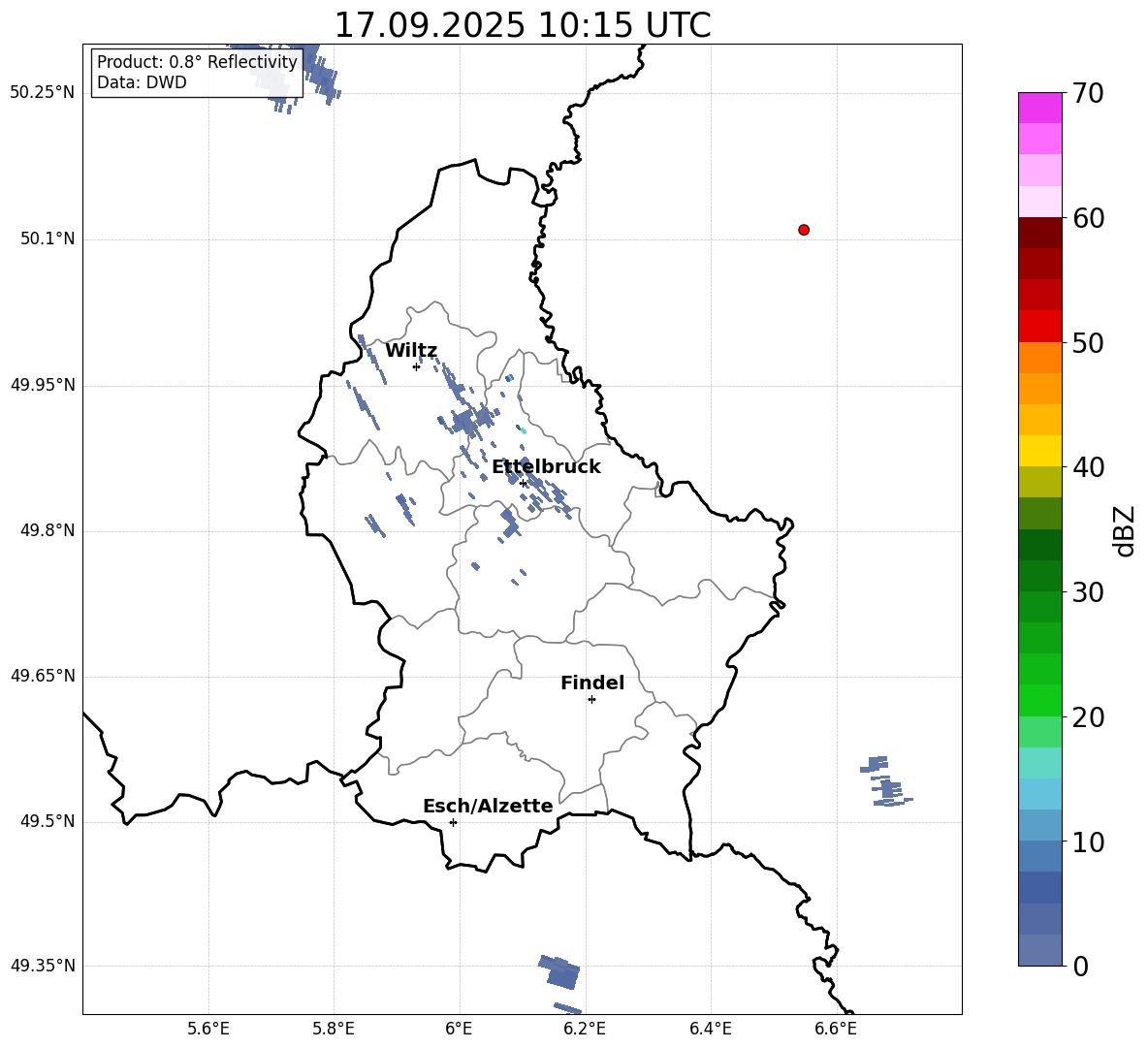
Task: Click the 'Data: DWD' text
Action: (x=142, y=82)
